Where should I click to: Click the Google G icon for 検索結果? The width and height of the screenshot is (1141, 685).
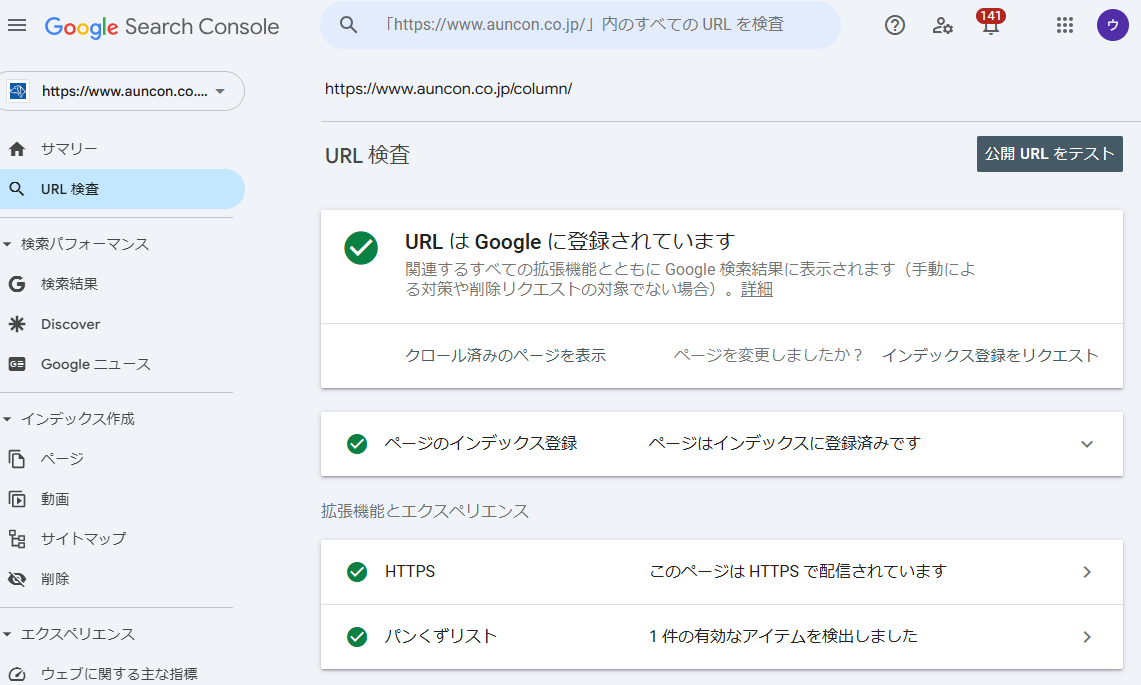pos(17,284)
